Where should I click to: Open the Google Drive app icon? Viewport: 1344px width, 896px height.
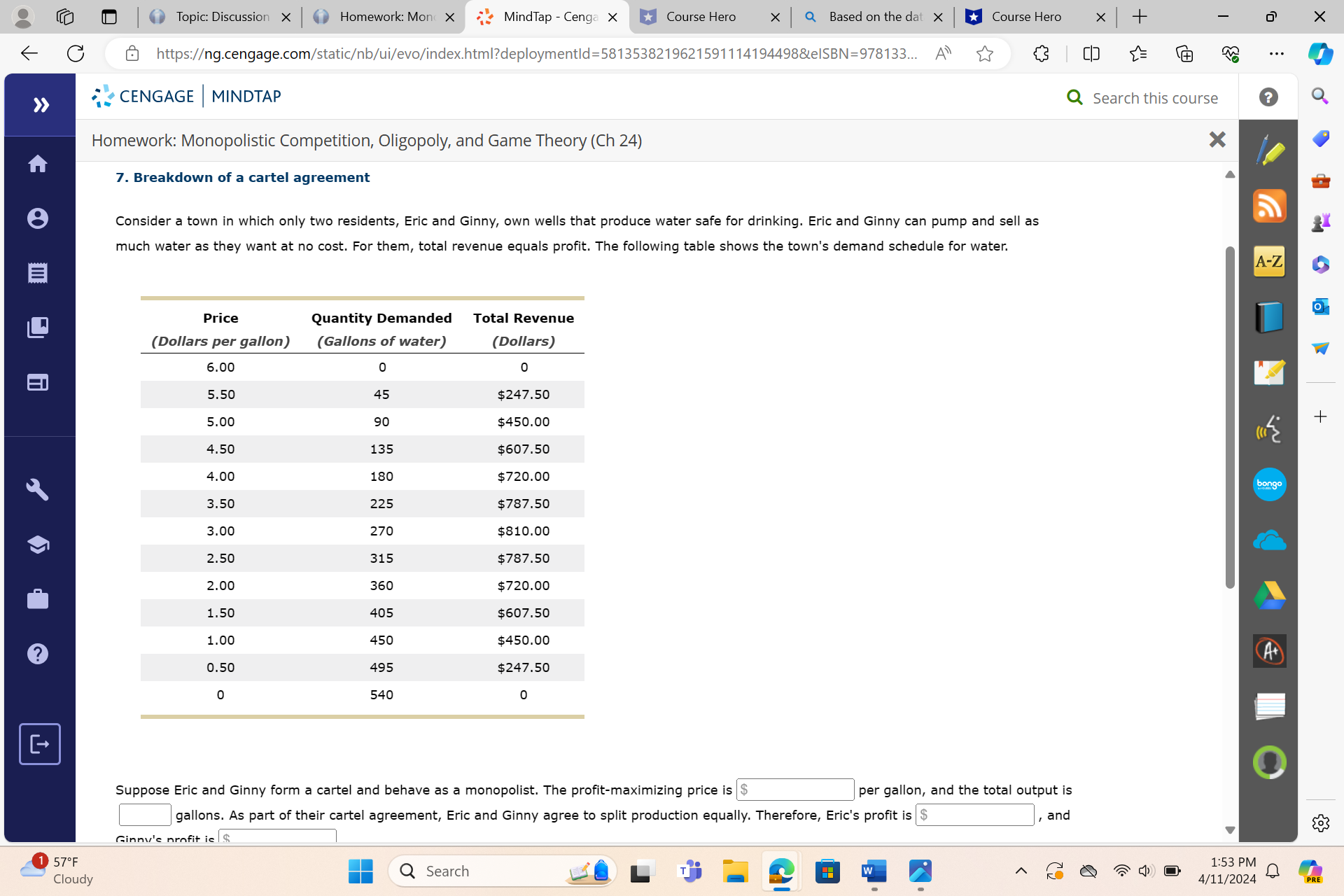1269,595
